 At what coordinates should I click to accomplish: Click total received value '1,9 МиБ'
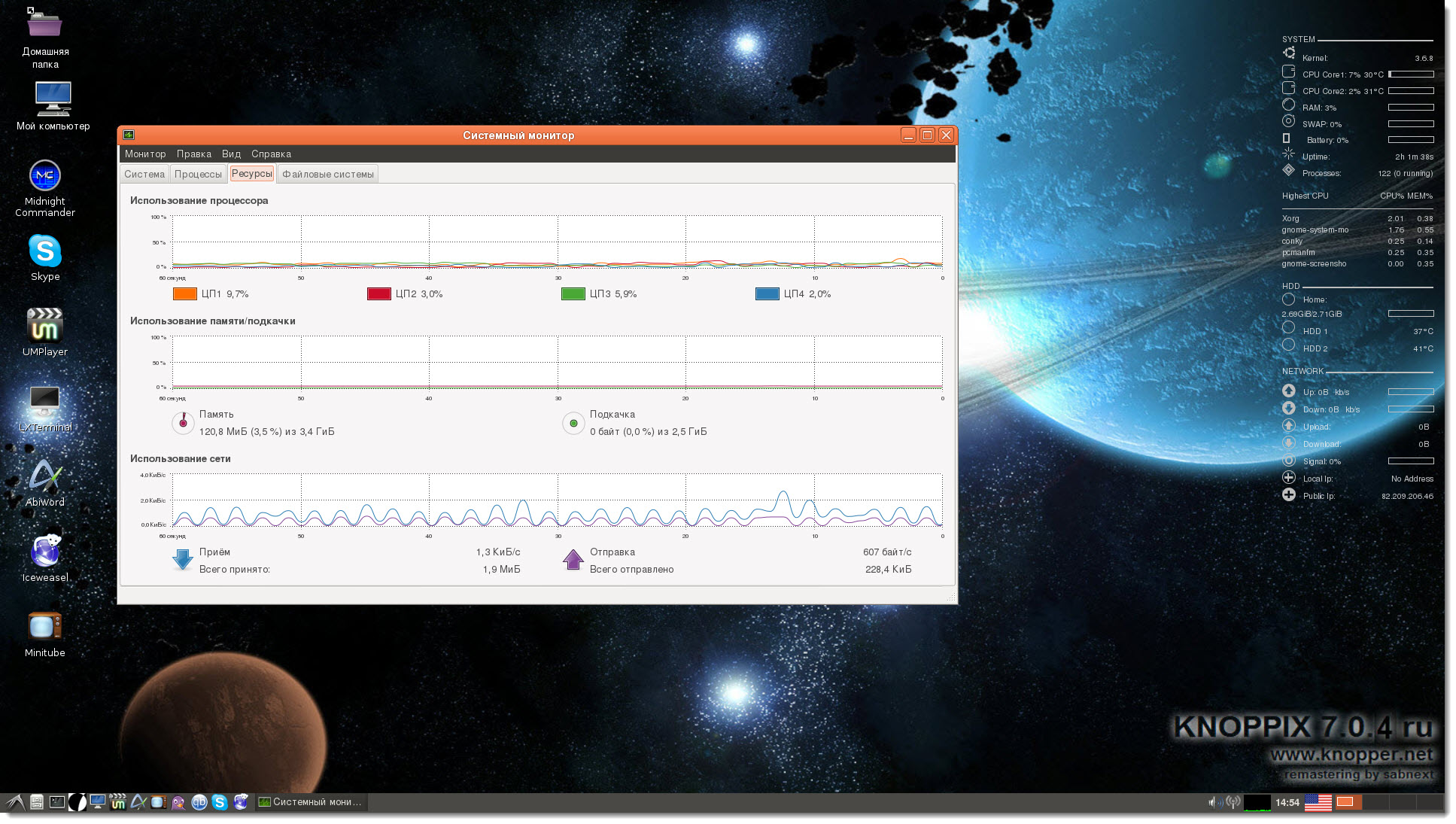point(502,570)
